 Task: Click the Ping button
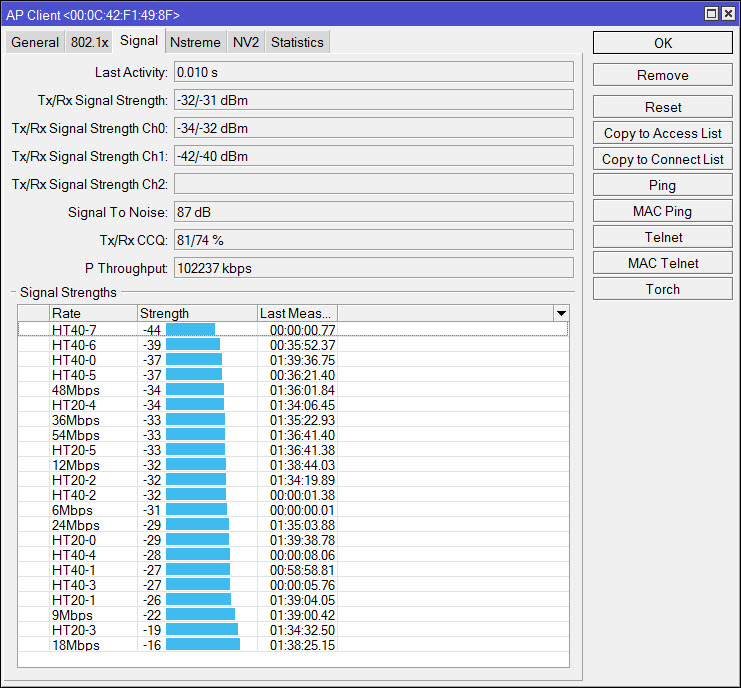(x=663, y=185)
